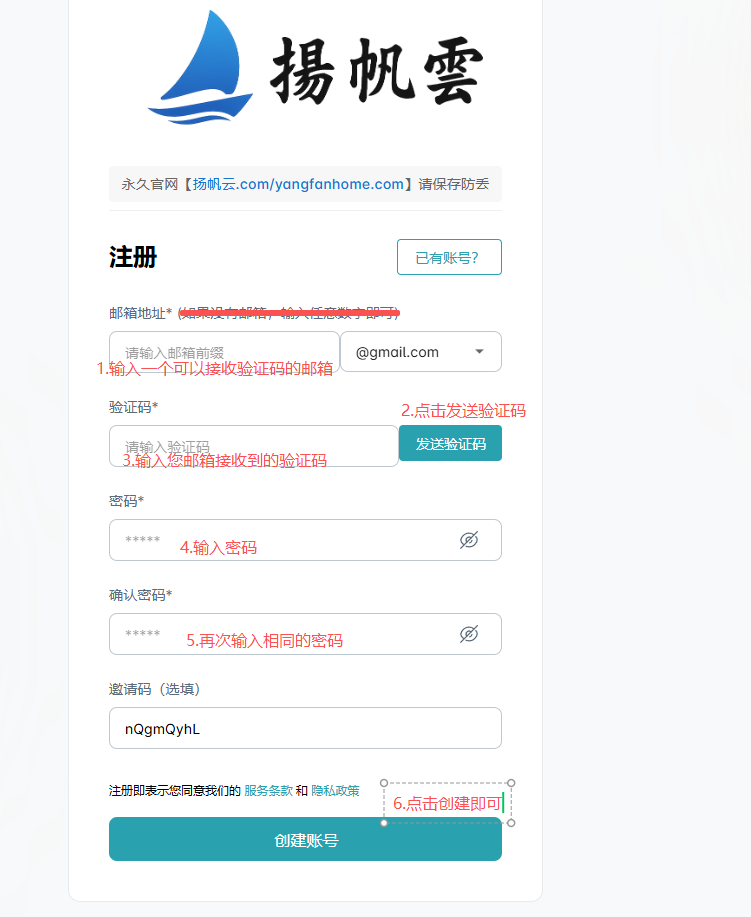Focus the 确认密码 confirm password field
Viewport: 751px width, 917px height.
tap(305, 634)
